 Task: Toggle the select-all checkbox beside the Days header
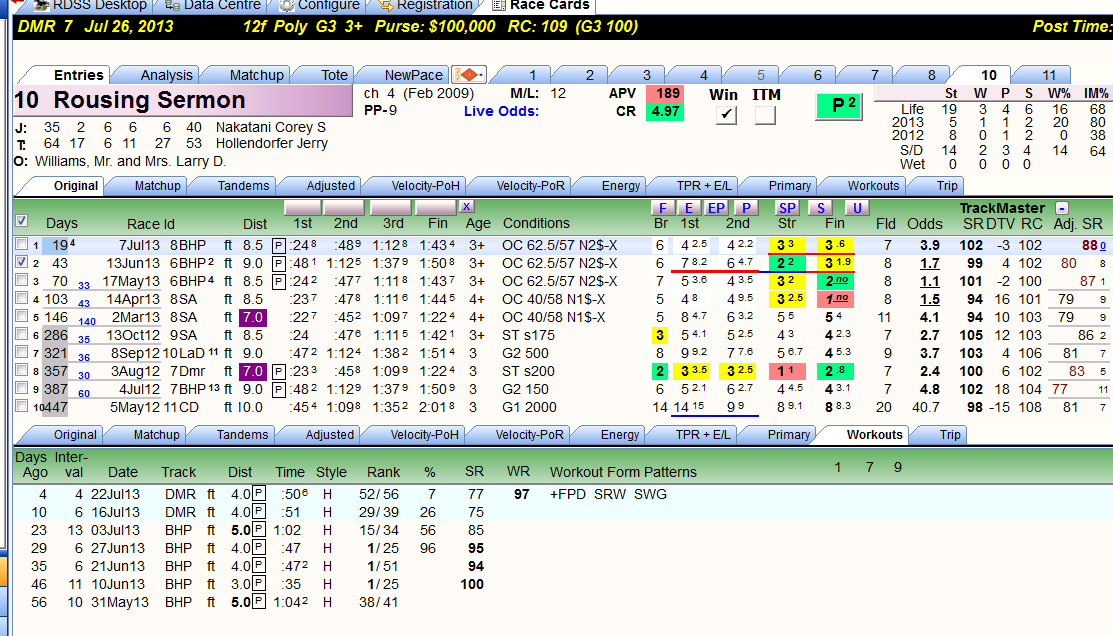coord(22,221)
